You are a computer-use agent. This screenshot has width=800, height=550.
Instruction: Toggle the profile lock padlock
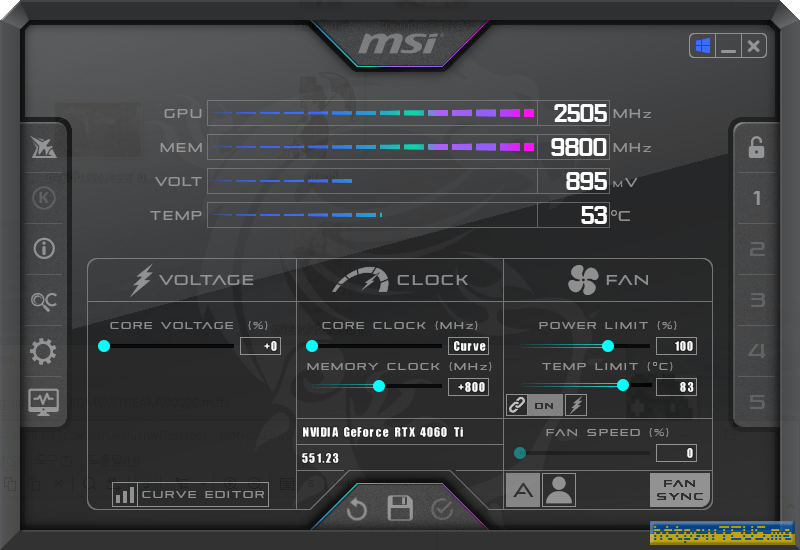tap(756, 148)
